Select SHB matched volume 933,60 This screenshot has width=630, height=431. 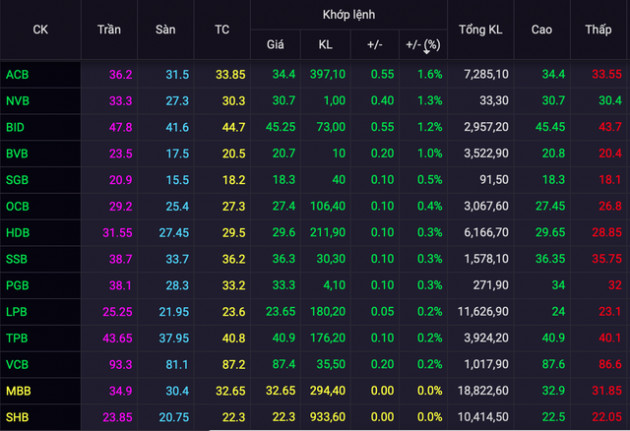pyautogui.click(x=327, y=417)
